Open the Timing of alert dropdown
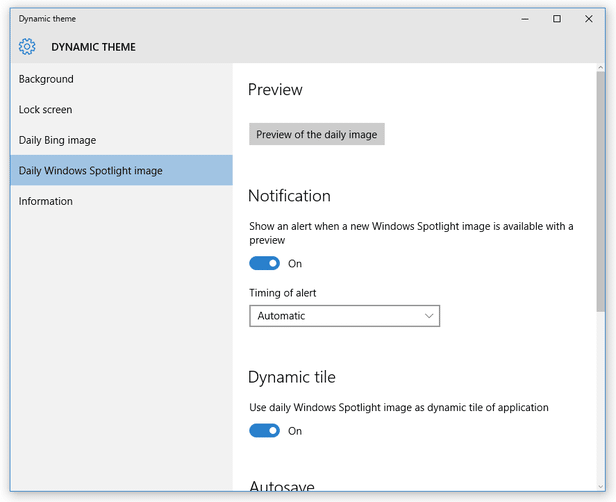The image size is (616, 502). (x=345, y=316)
